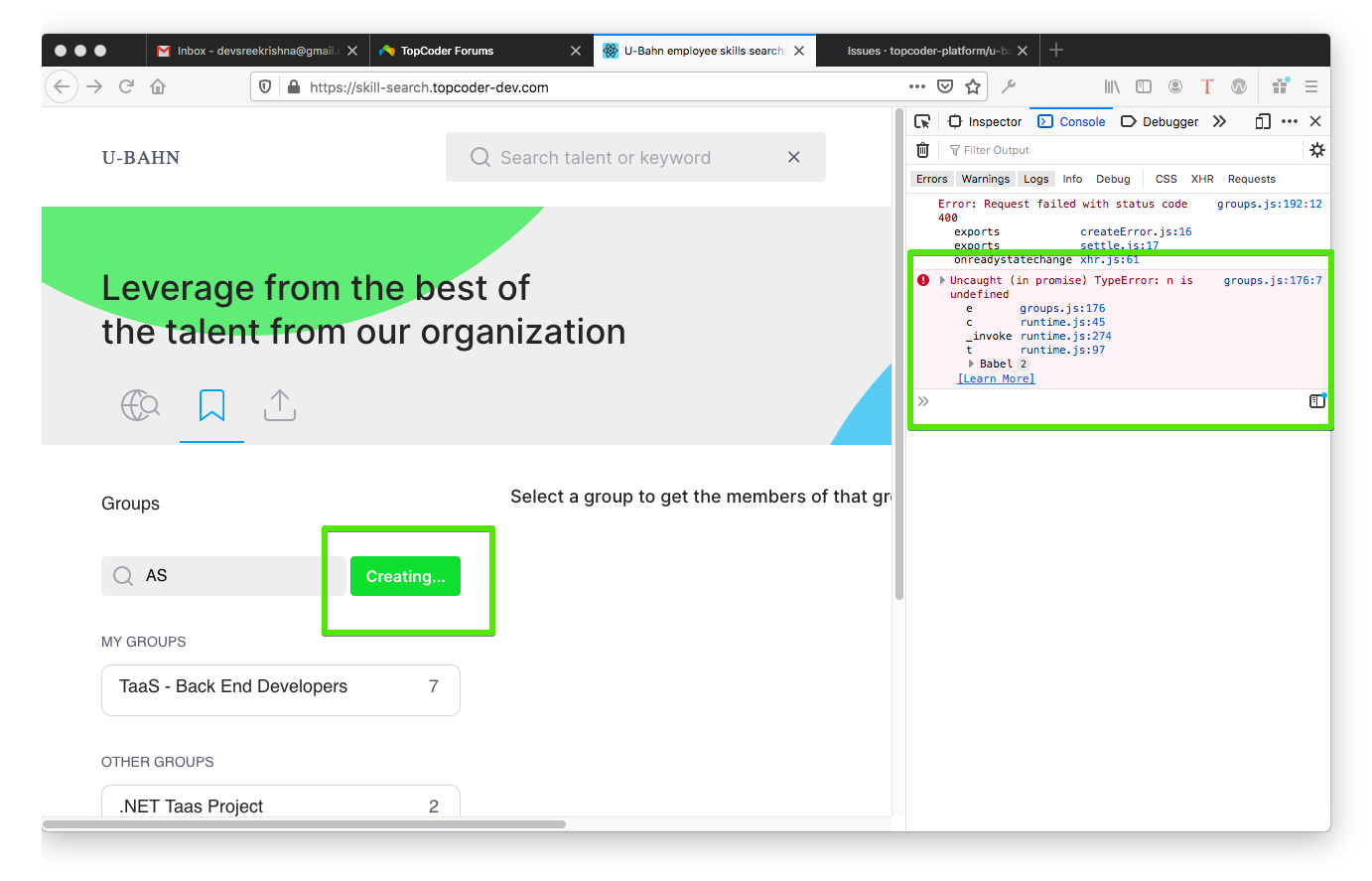Viewport: 1372px width, 881px height.
Task: Switch to the Issues topcoder-platform tab
Action: coord(928,51)
